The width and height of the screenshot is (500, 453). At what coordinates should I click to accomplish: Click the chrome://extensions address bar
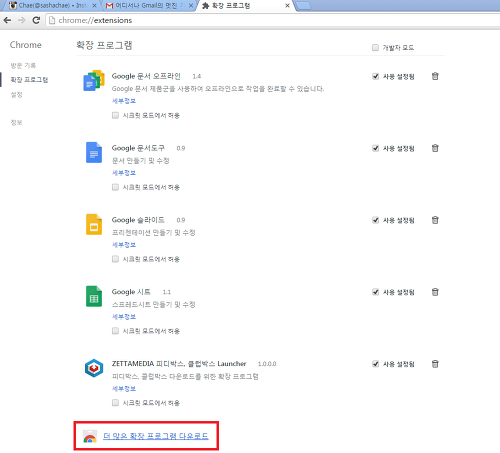tap(272, 20)
